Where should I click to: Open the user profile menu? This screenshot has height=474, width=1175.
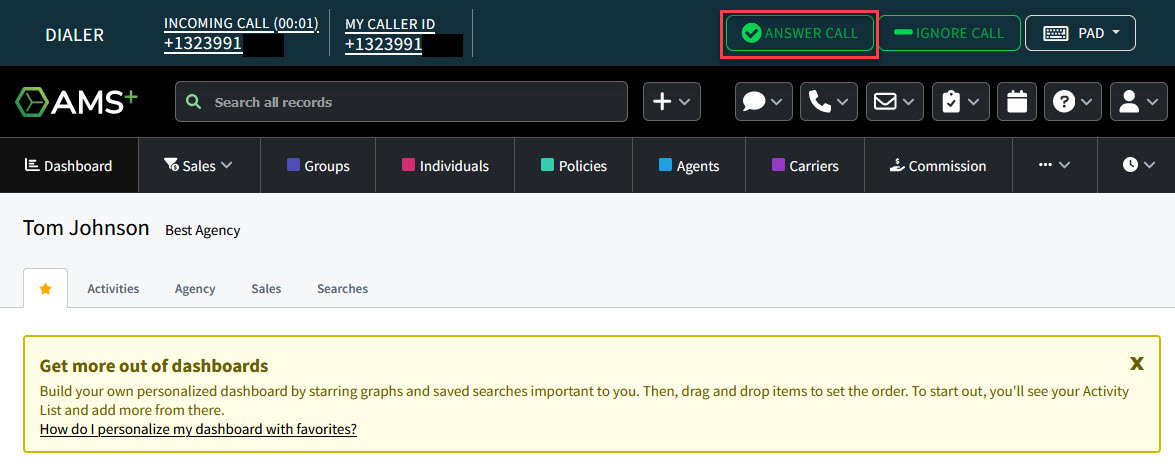click(1138, 102)
